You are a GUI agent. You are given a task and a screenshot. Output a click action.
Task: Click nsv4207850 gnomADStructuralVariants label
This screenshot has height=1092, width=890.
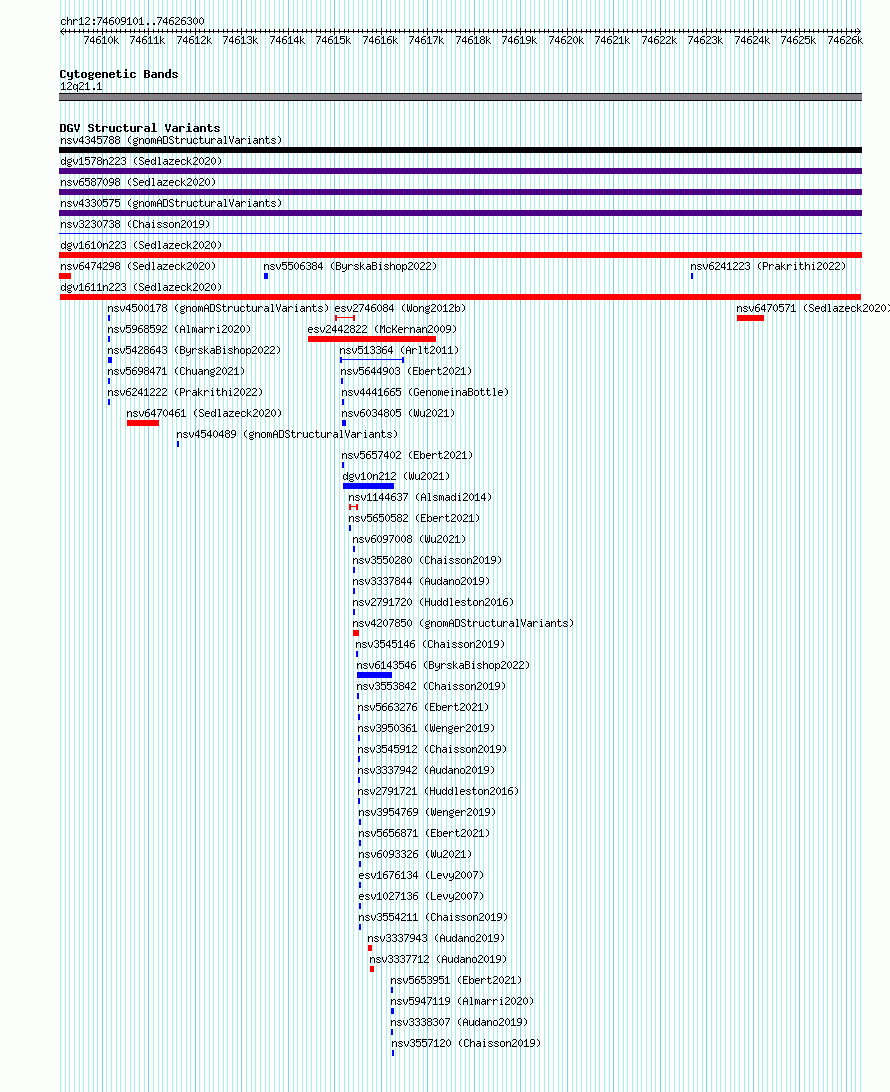[463, 623]
